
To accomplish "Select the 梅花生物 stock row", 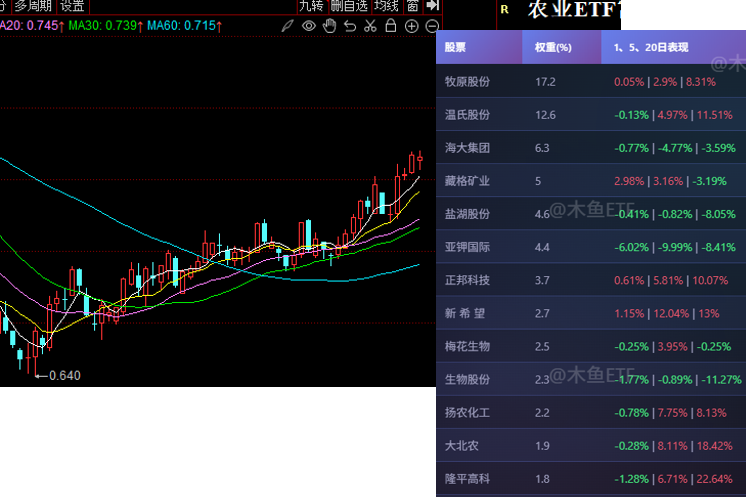I will pyautogui.click(x=591, y=346).
